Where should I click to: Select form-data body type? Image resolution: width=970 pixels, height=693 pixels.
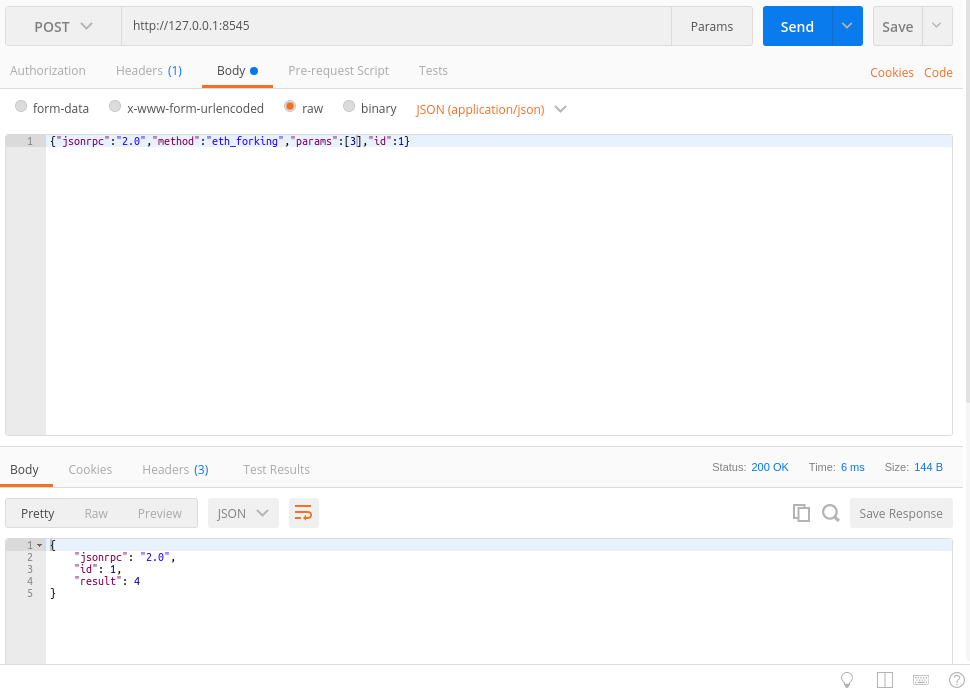(21, 106)
